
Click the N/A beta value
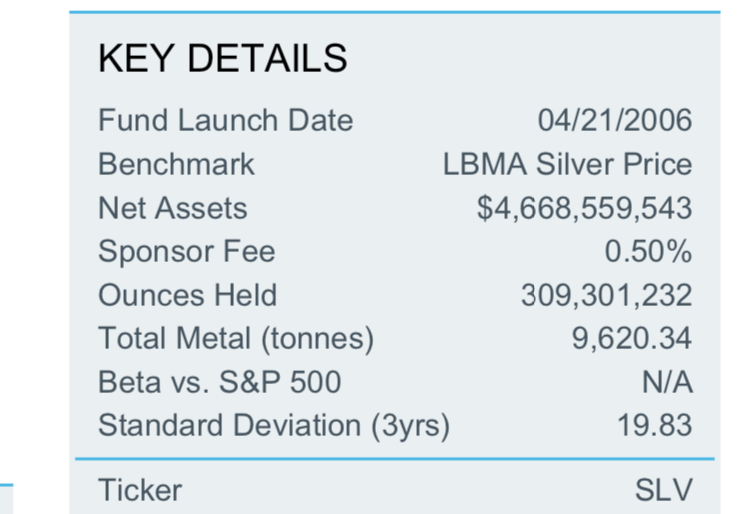click(667, 382)
